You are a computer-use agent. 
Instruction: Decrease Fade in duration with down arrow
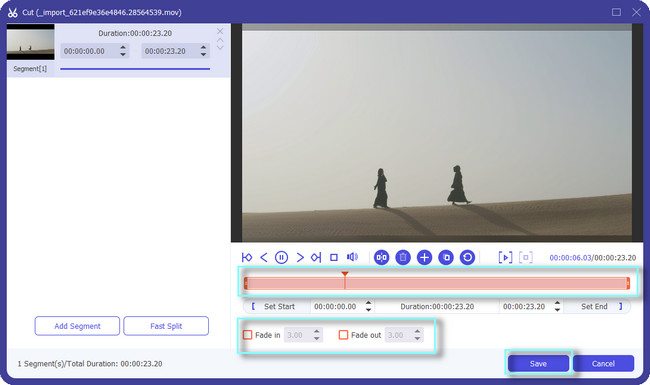(317, 338)
